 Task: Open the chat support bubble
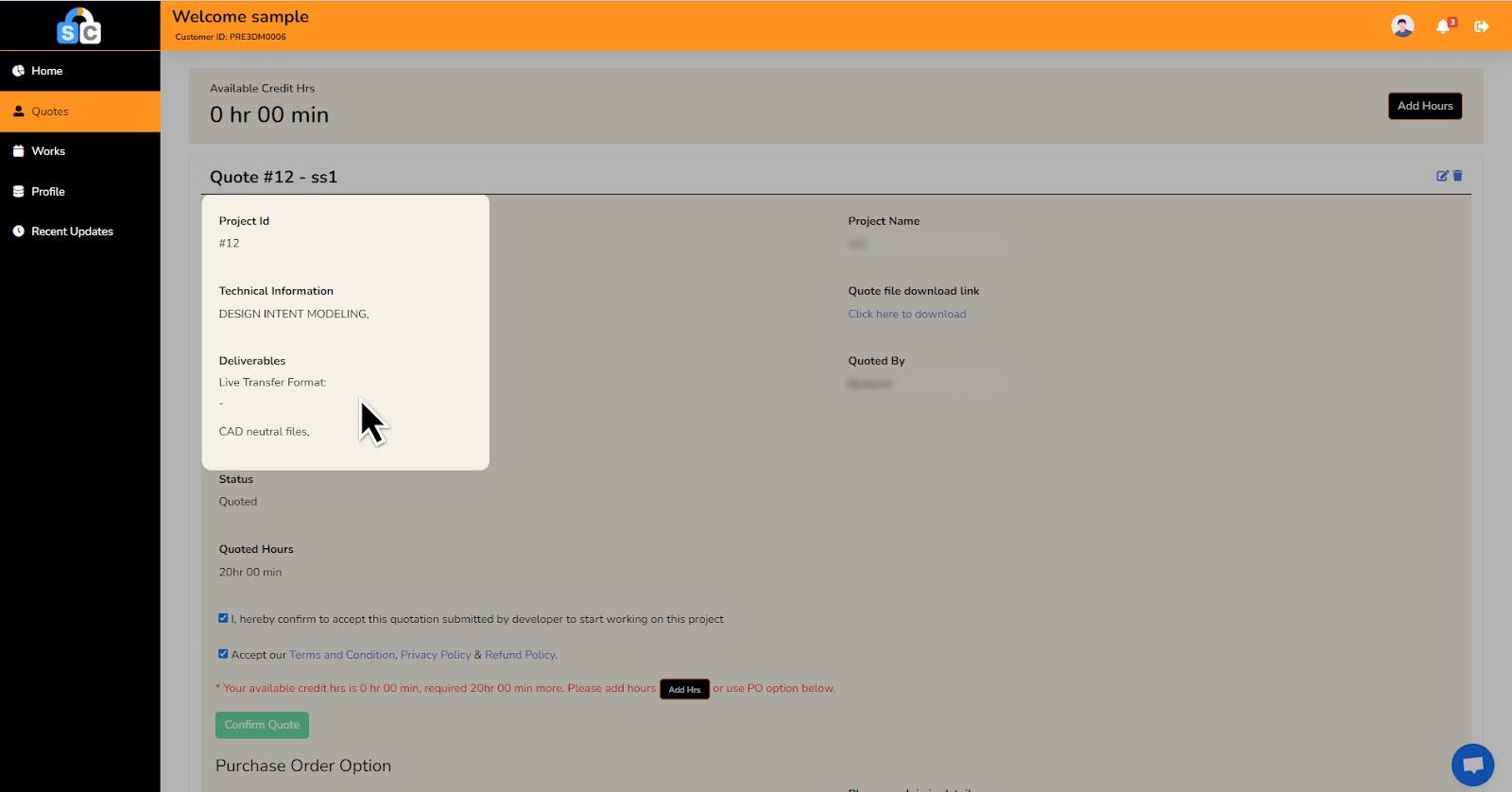point(1472,765)
